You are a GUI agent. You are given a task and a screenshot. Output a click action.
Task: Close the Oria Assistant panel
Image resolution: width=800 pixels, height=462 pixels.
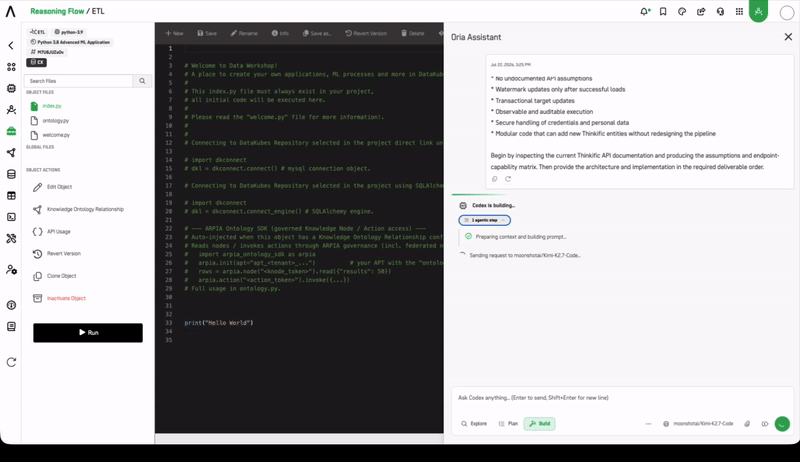click(788, 37)
